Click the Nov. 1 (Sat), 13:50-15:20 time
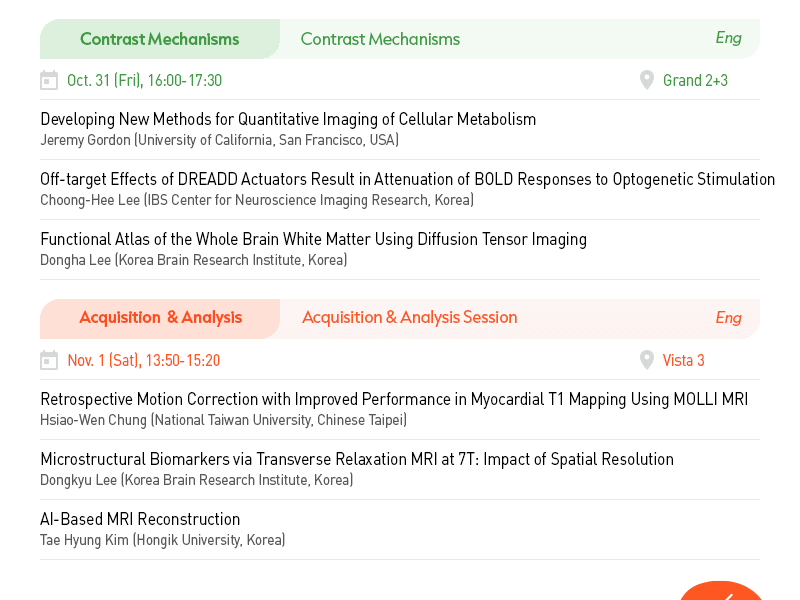Viewport: 800px width, 600px height. point(144,360)
